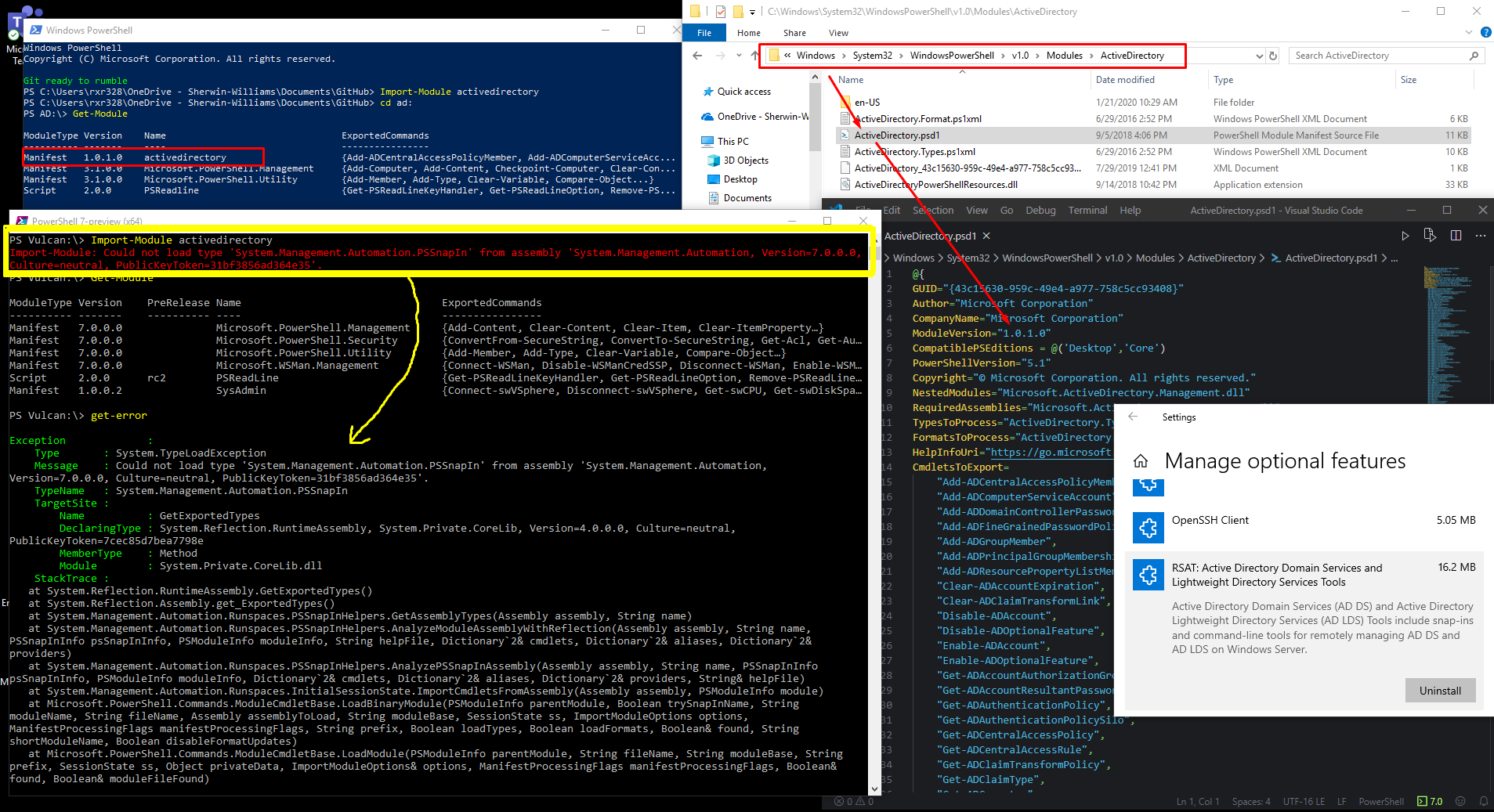Click Uninstall for RSAT Active Directory tools

(x=1440, y=690)
